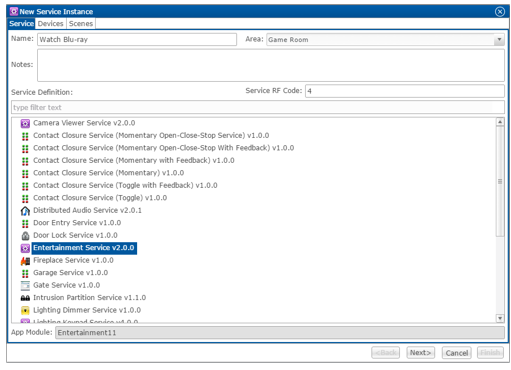
Task: Switch to the Scenes tab
Action: coord(81,24)
